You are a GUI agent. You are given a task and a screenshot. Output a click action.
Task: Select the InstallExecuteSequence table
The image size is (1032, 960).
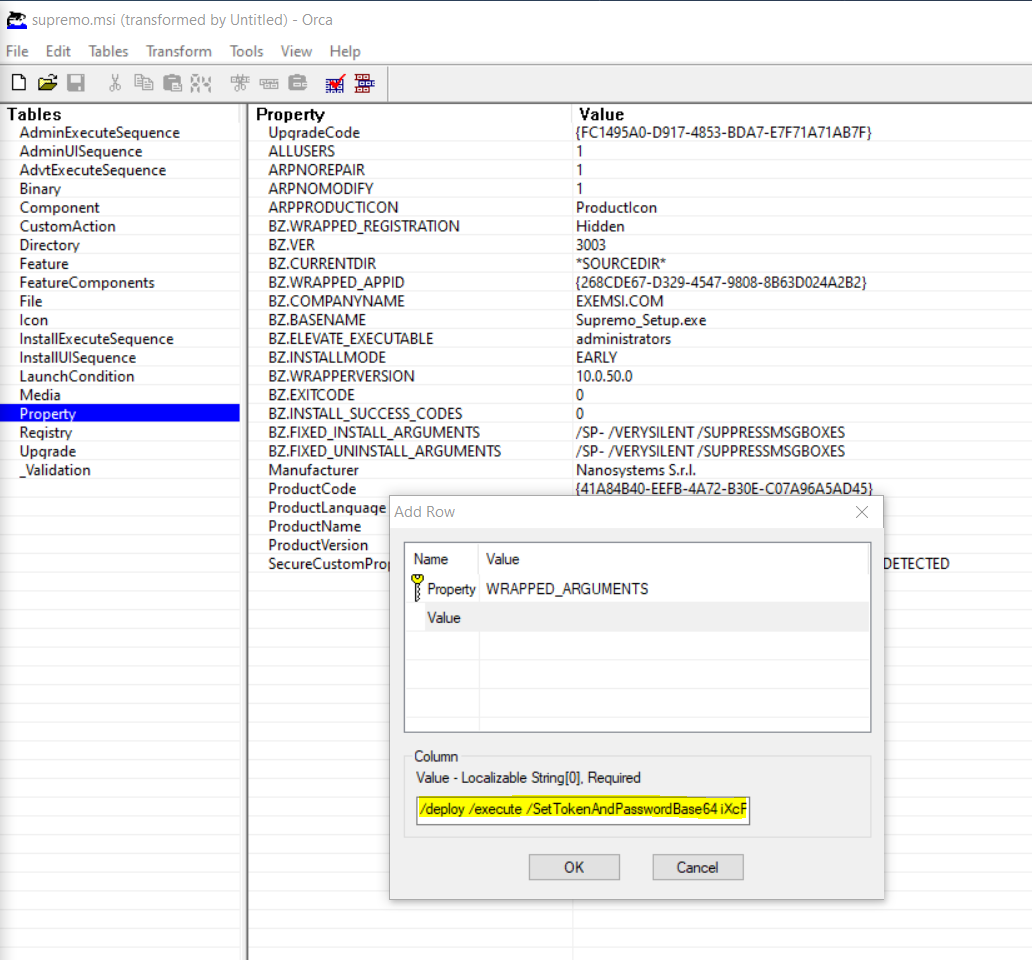pyautogui.click(x=97, y=339)
